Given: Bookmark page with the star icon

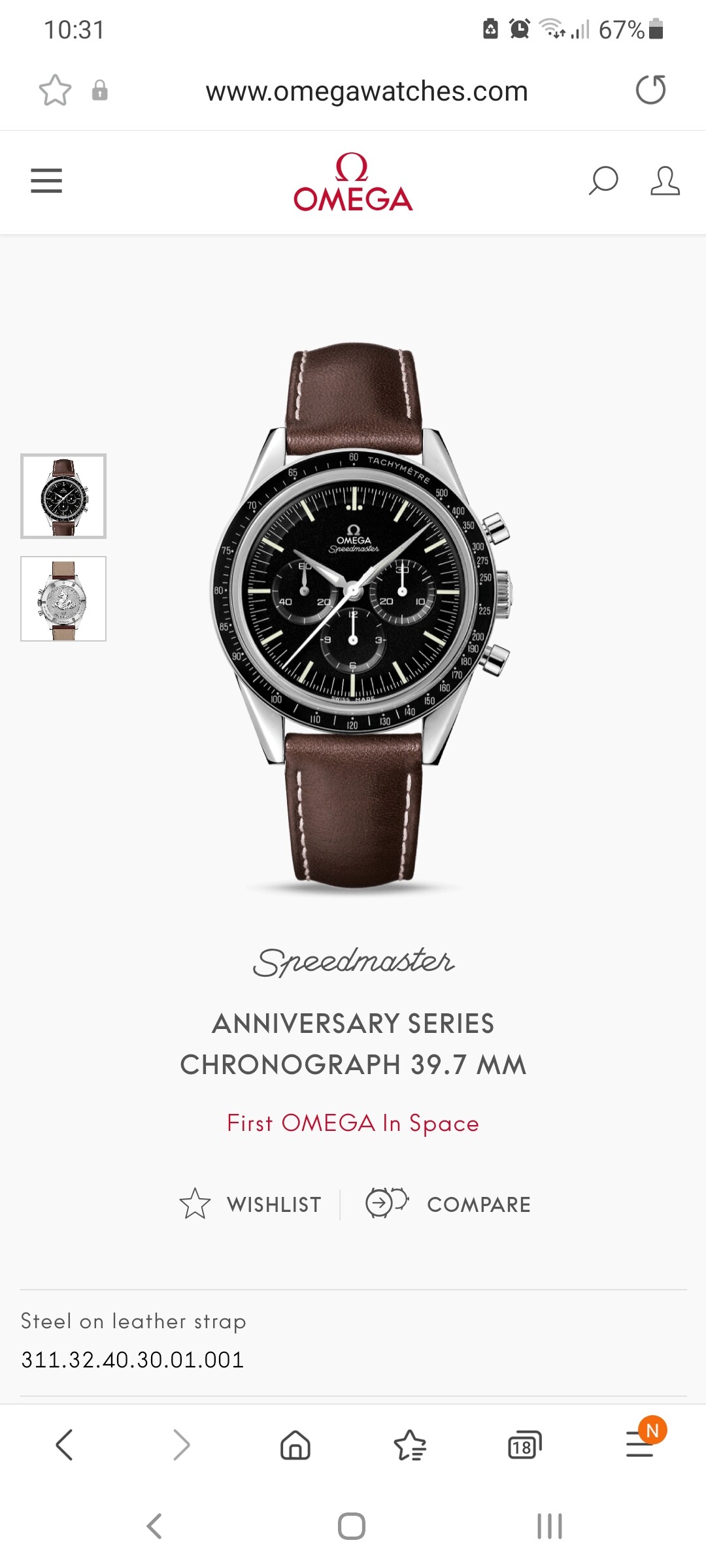Looking at the screenshot, I should [x=55, y=90].
